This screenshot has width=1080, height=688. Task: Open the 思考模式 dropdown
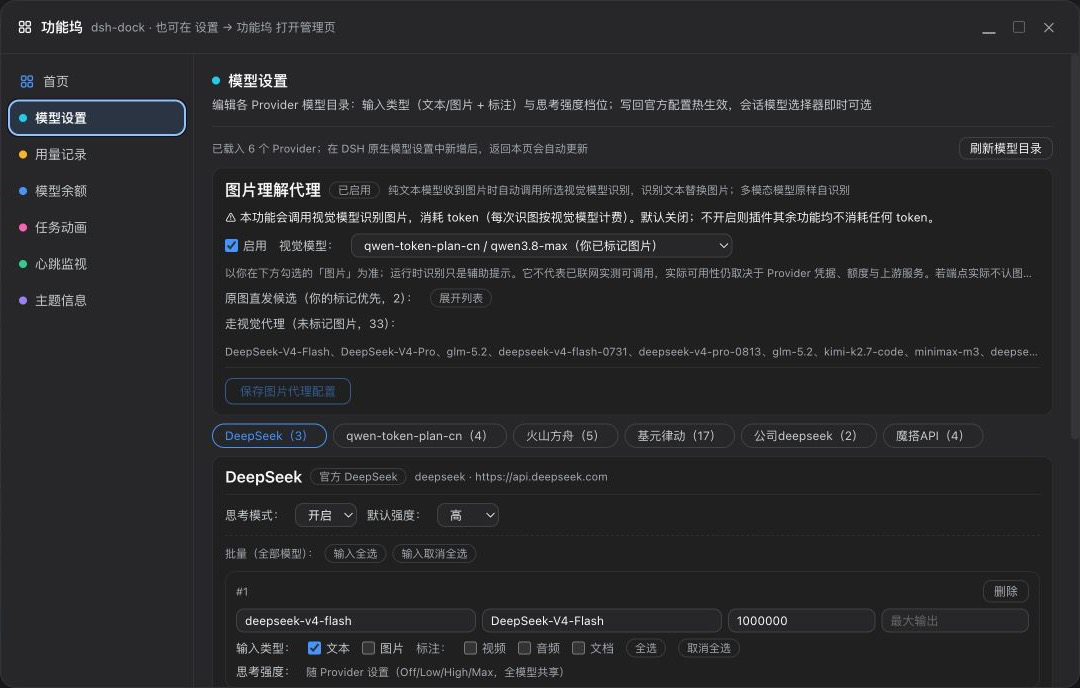pos(326,515)
